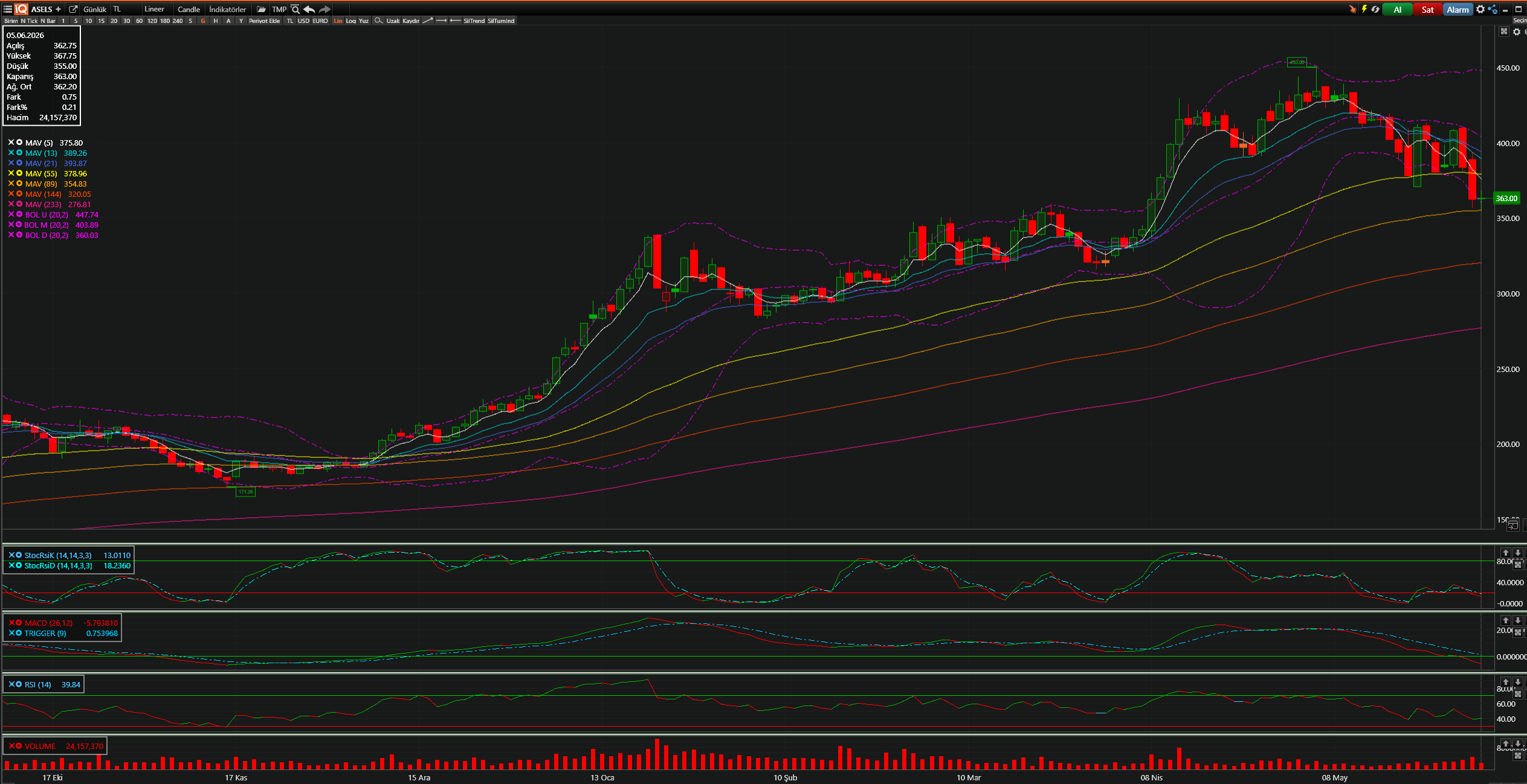This screenshot has height=784, width=1527.
Task: Remove the RSI (14) indicator
Action: click(x=11, y=684)
